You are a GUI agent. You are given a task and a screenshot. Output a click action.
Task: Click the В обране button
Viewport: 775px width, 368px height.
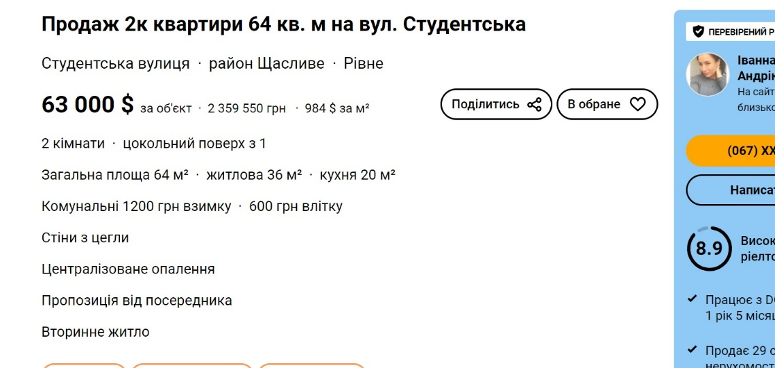607,104
